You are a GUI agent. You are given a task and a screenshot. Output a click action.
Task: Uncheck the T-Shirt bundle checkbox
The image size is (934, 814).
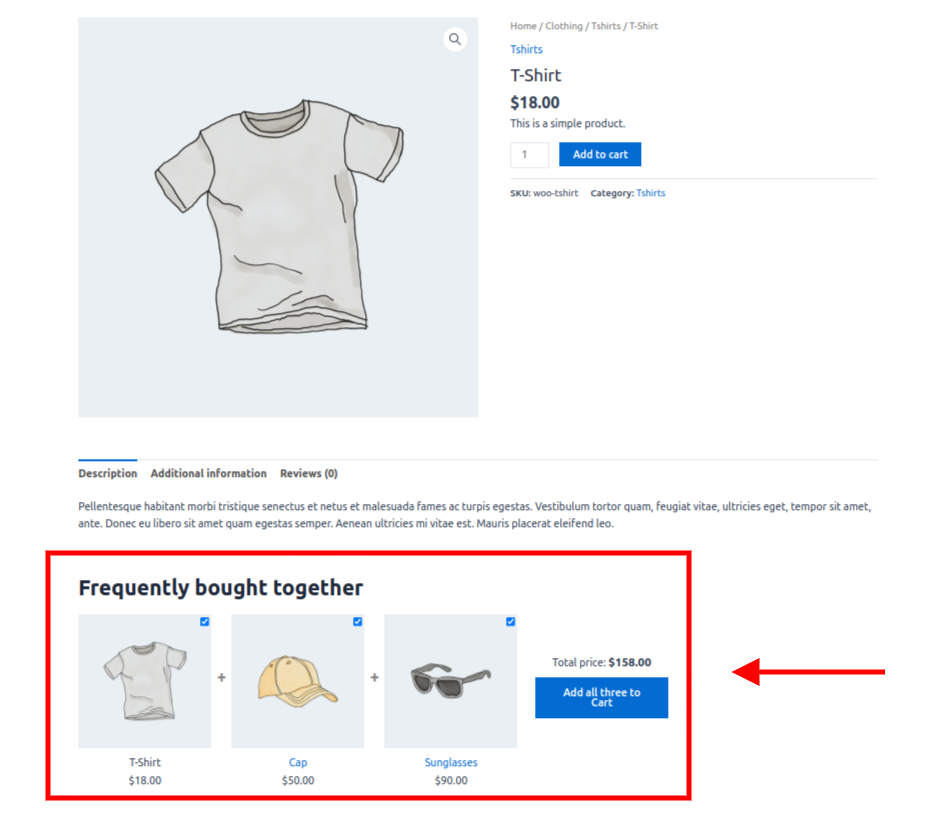point(205,622)
